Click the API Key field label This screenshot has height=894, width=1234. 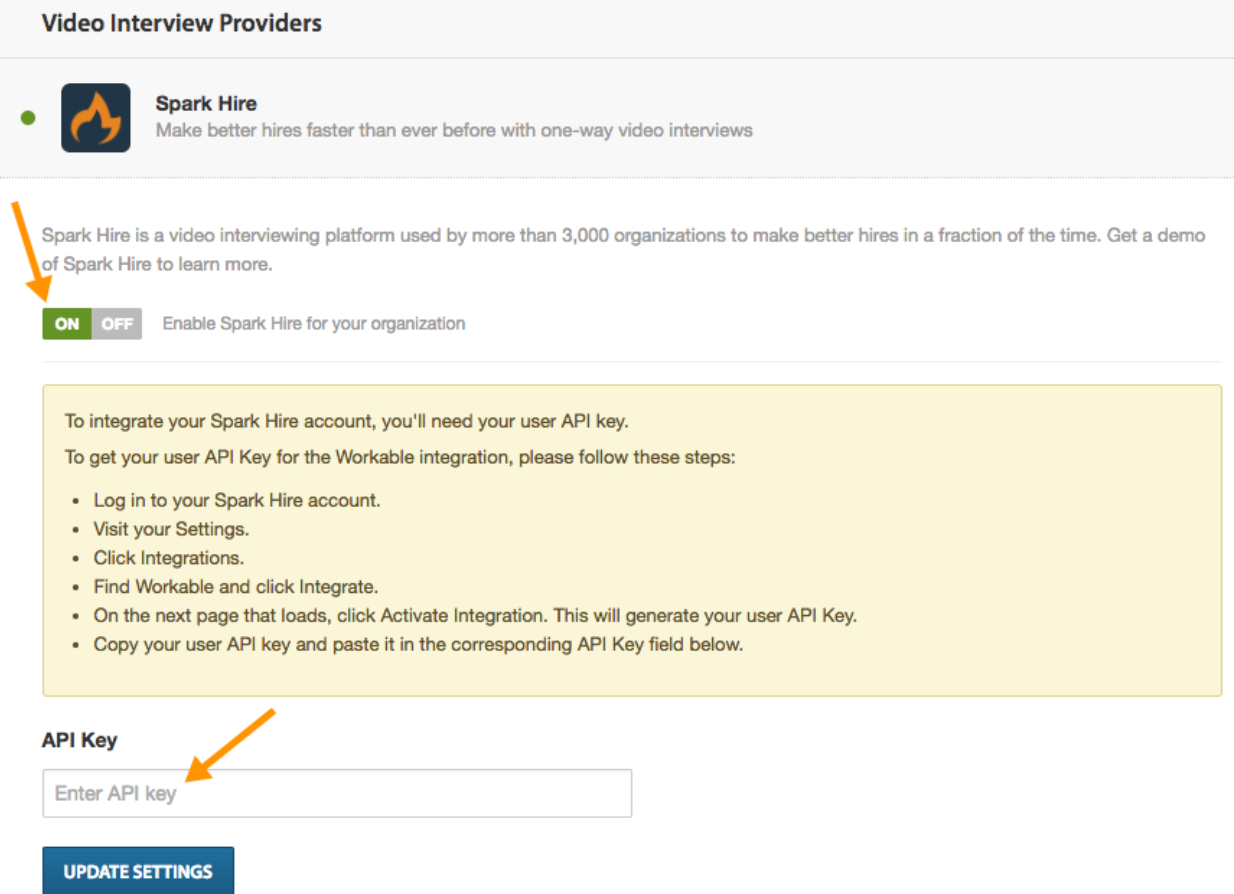[80, 741]
